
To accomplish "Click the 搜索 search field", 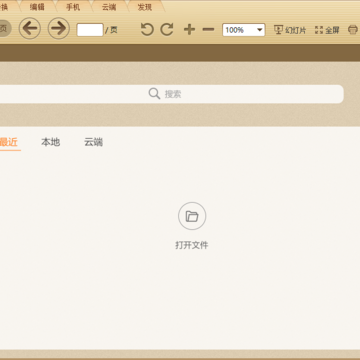I will (172, 94).
